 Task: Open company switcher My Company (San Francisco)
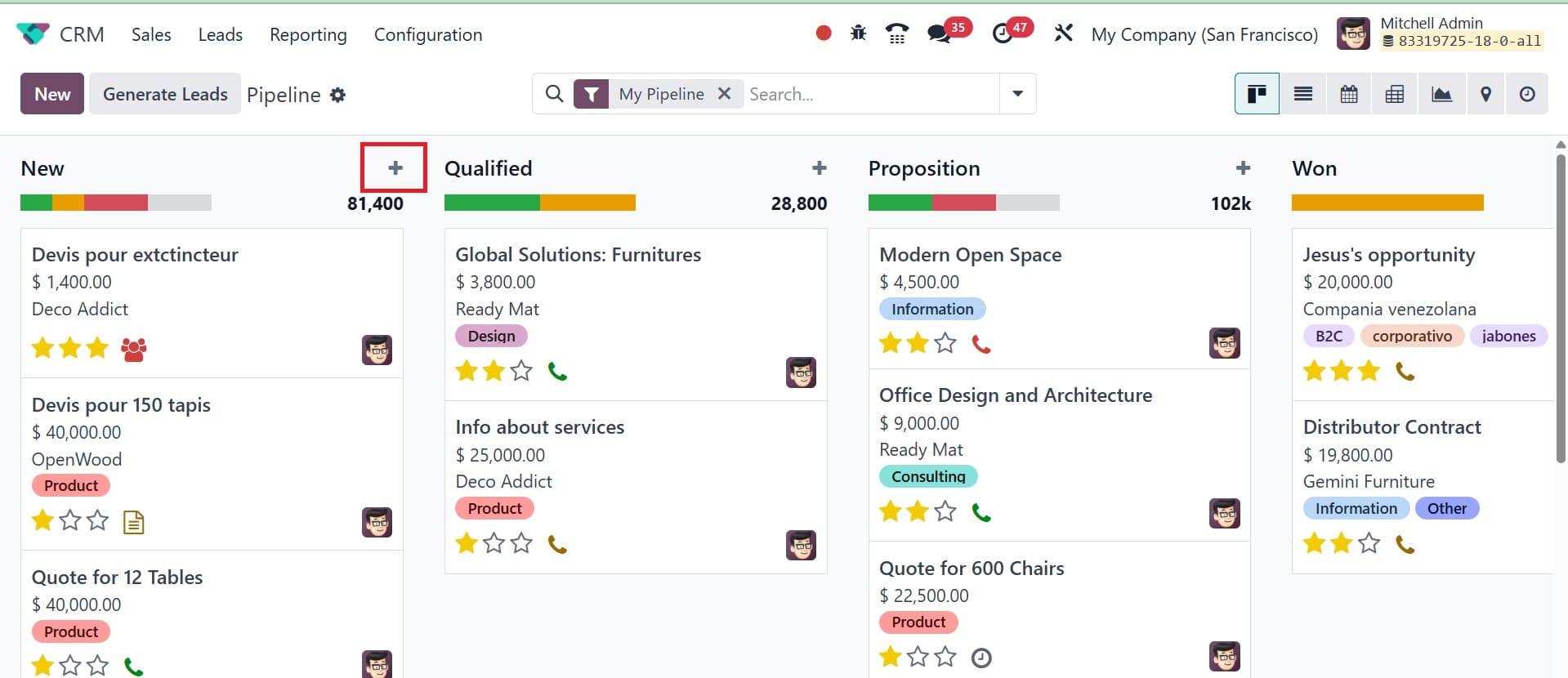coord(1204,34)
